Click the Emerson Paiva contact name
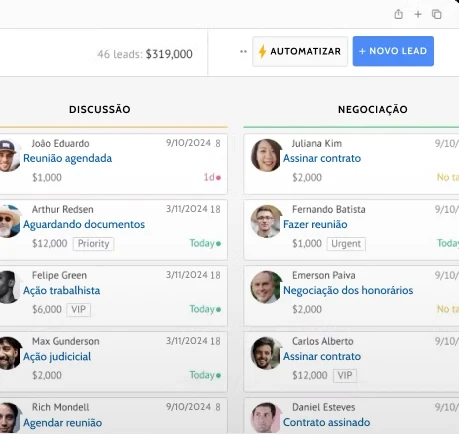 (324, 275)
